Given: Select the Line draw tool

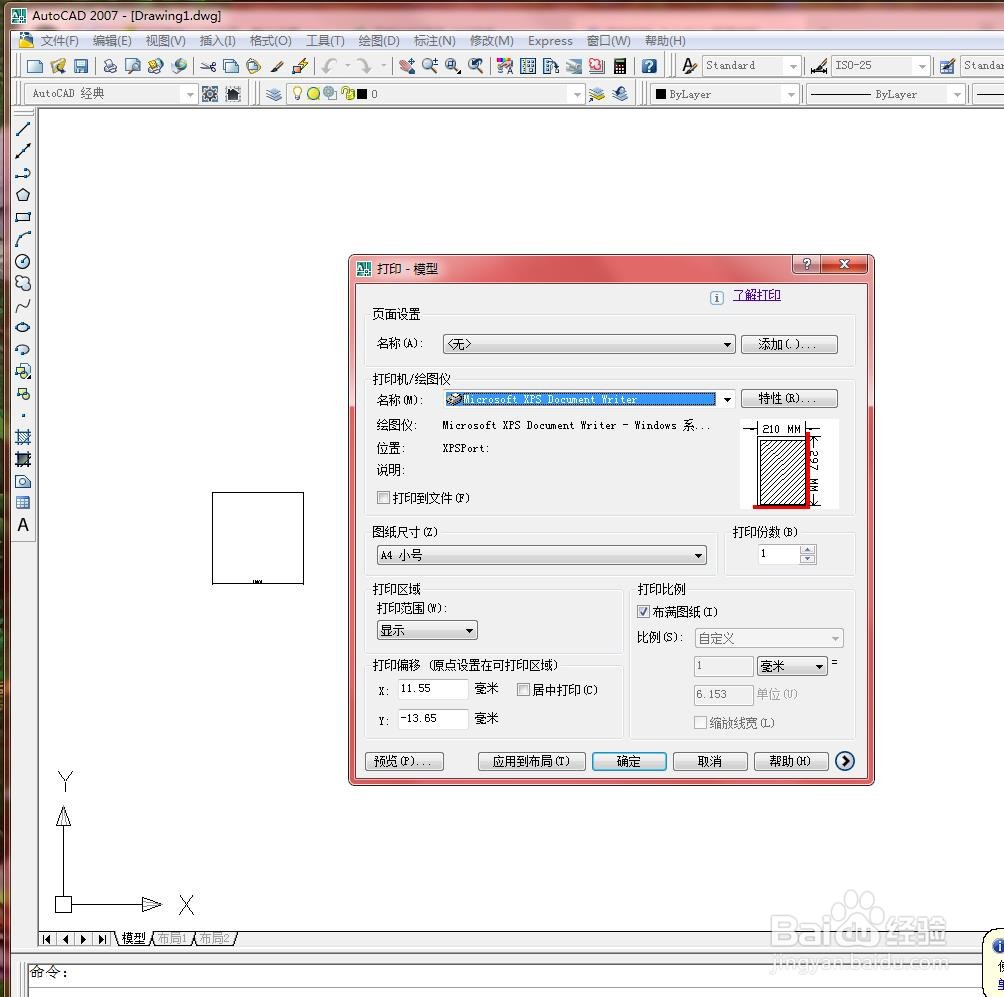Looking at the screenshot, I should click(x=22, y=129).
